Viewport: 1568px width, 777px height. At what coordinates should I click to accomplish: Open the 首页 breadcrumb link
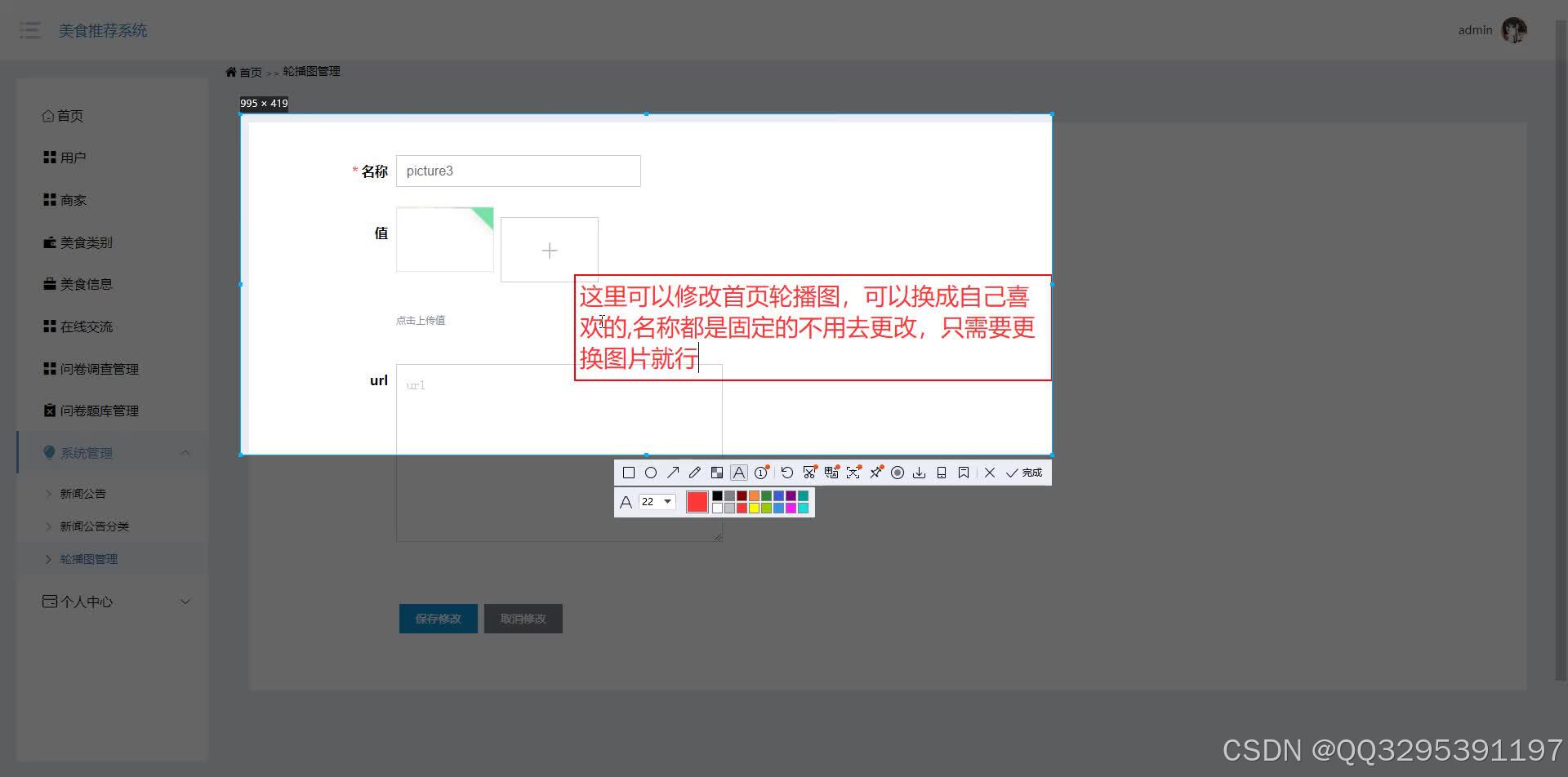[x=250, y=72]
